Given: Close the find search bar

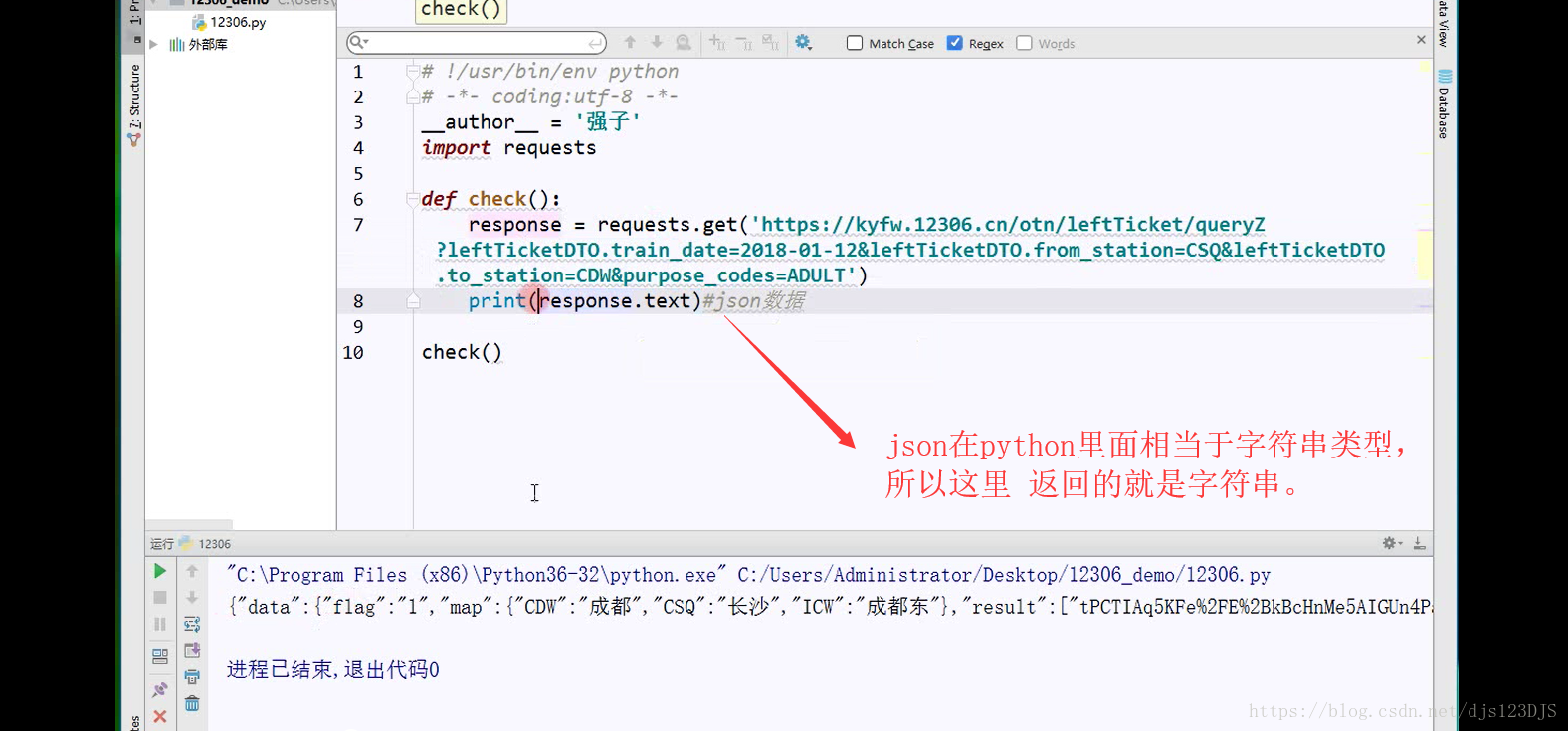Looking at the screenshot, I should [x=1421, y=40].
